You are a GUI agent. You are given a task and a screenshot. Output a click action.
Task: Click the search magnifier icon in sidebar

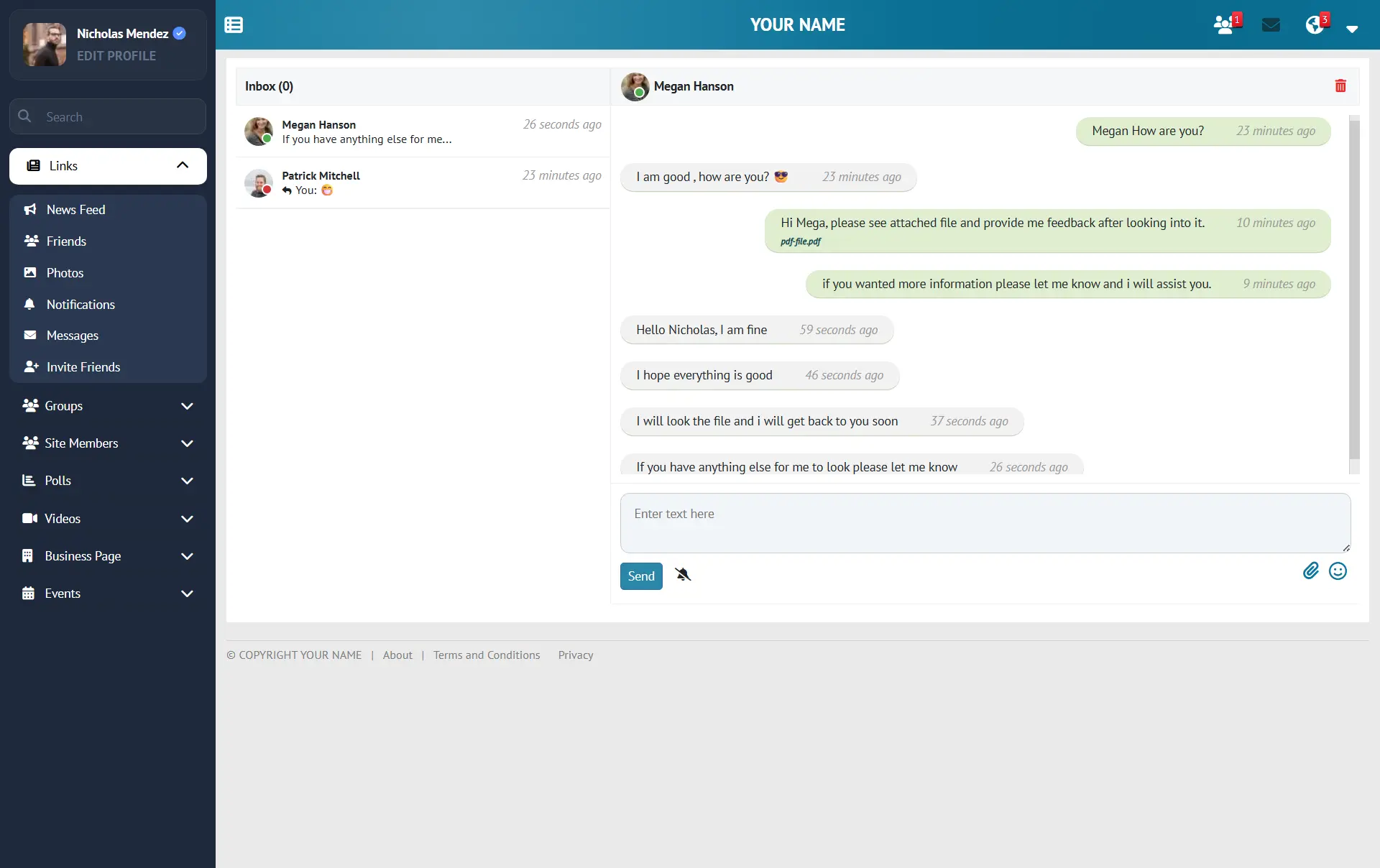(x=24, y=116)
